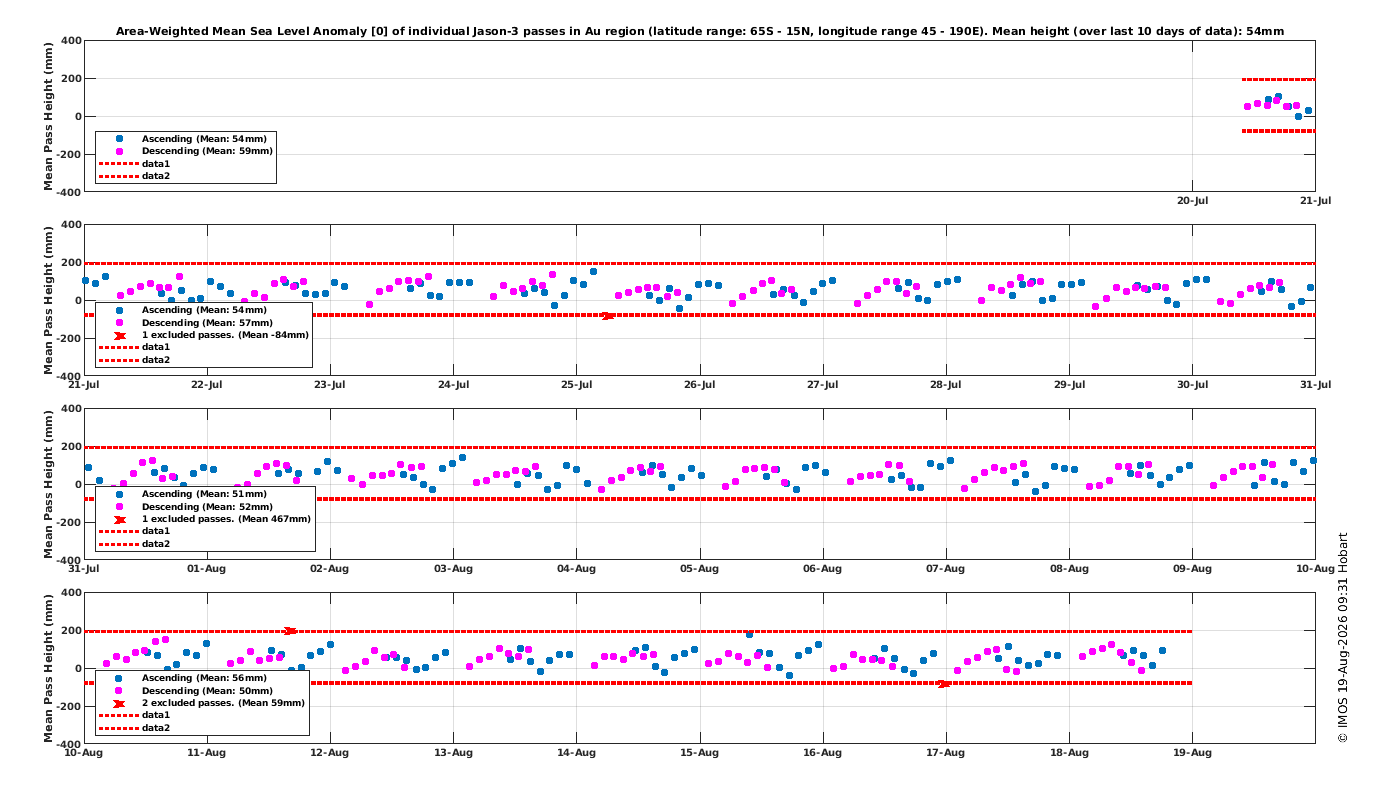Click the 16-Aug tick label
This screenshot has height=800, width=1400.
(x=823, y=753)
